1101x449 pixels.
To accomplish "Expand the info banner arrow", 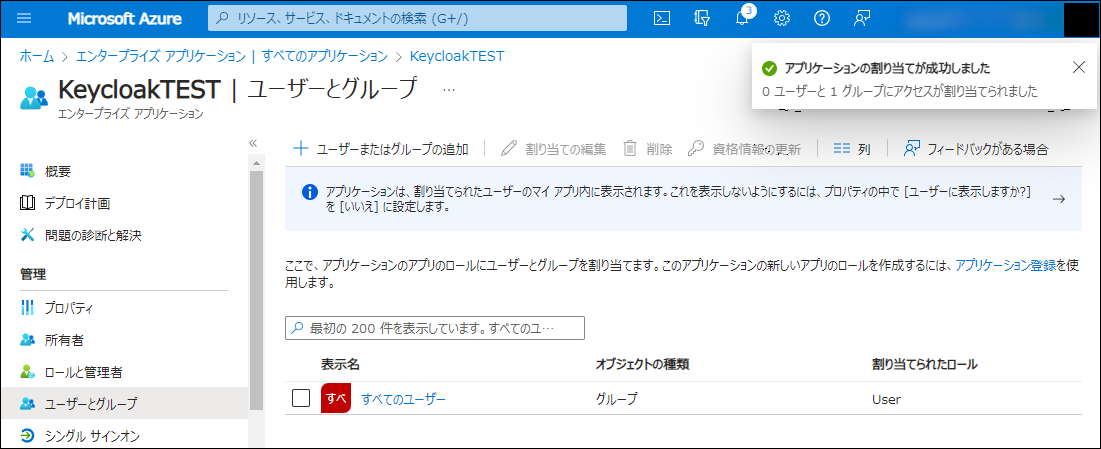I will tap(1059, 199).
